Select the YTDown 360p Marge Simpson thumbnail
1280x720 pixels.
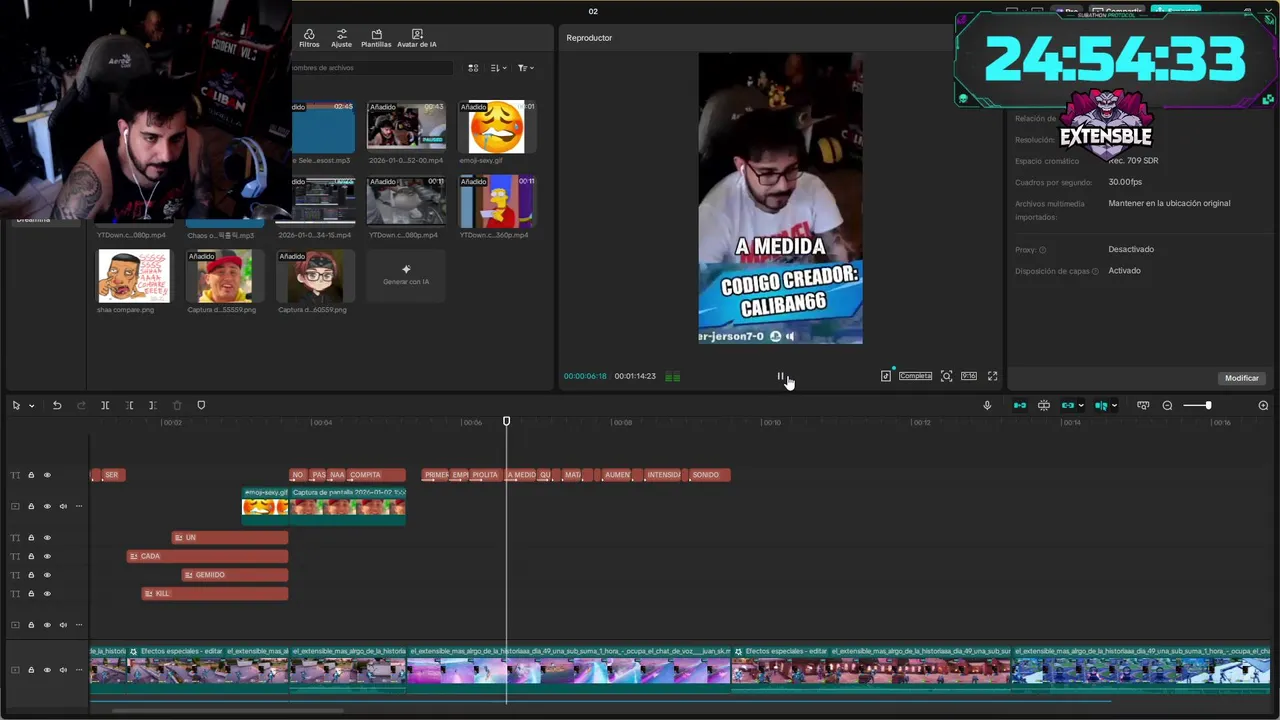tap(496, 202)
